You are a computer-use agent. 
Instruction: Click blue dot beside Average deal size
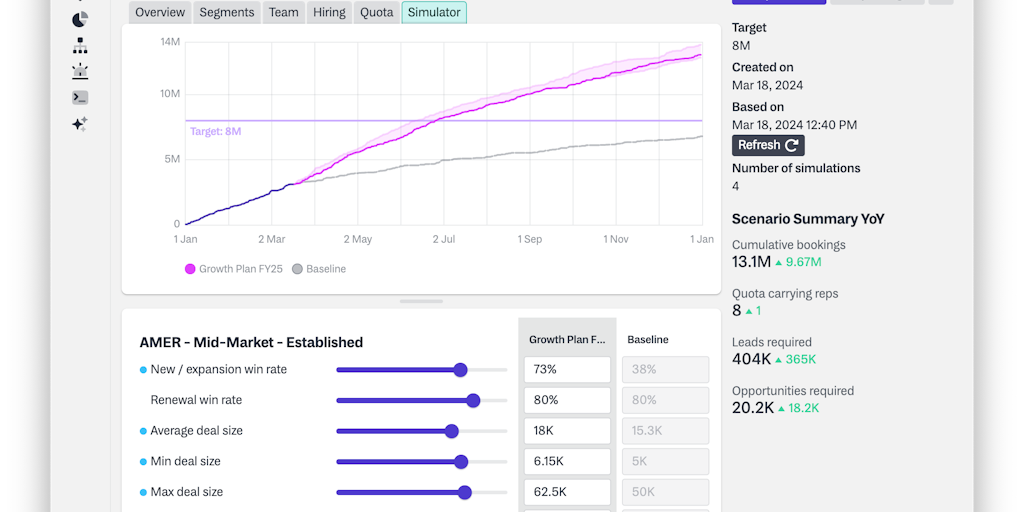(143, 431)
